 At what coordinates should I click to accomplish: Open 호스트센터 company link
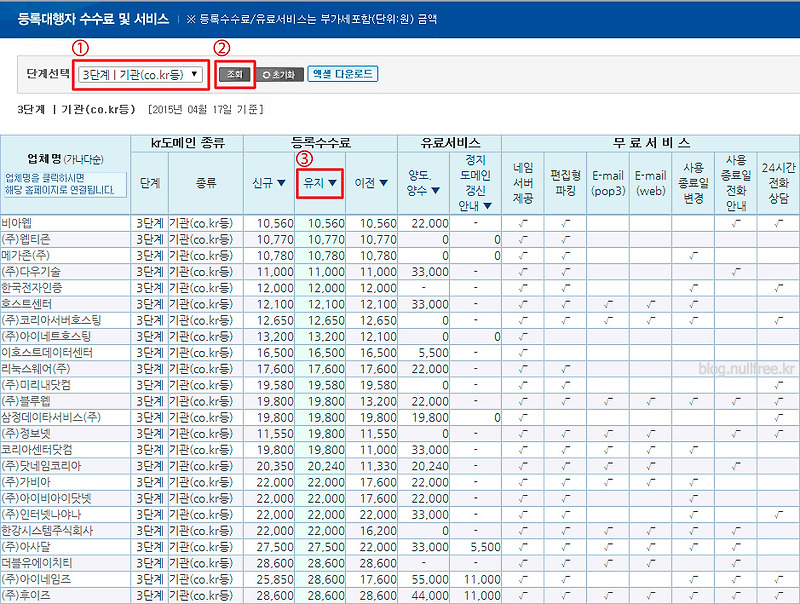(27, 304)
